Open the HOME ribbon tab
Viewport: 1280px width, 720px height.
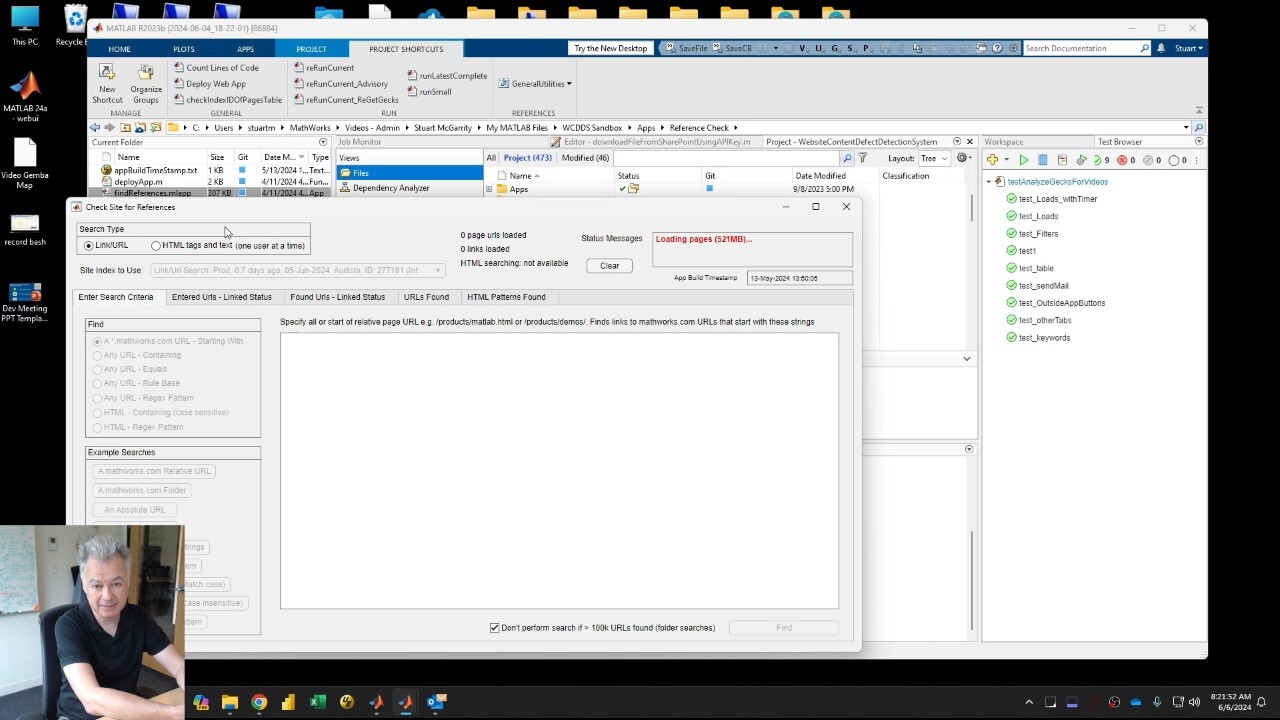tap(119, 49)
